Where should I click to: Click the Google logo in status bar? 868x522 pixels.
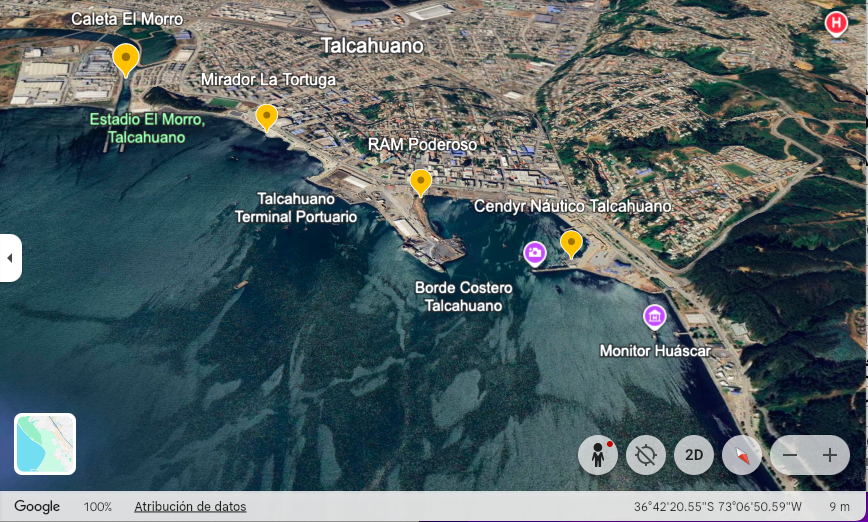pyautogui.click(x=37, y=507)
